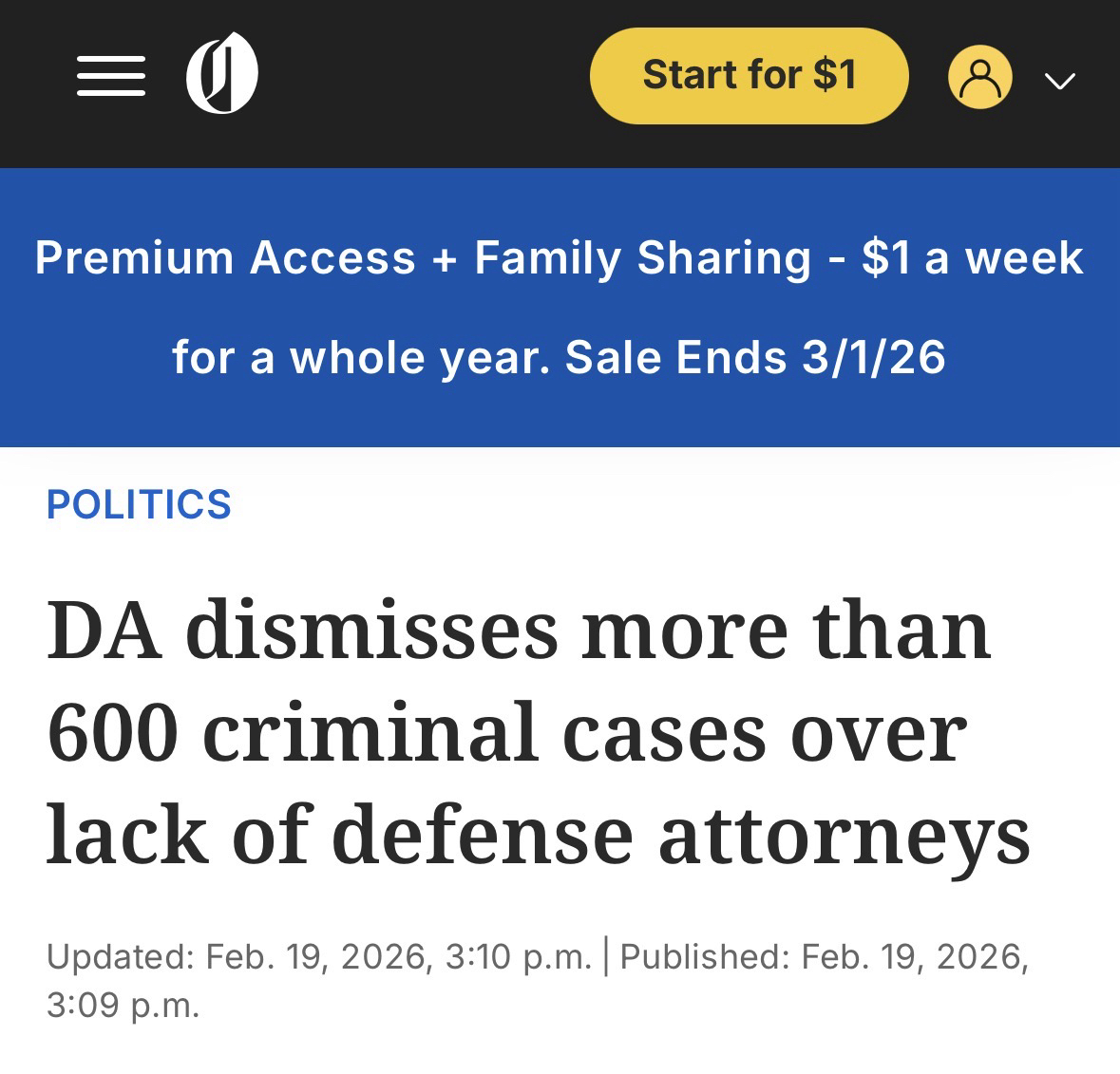This screenshot has height=1074, width=1120.
Task: Click the 3:09 p.m. publish time
Action: 123,1005
